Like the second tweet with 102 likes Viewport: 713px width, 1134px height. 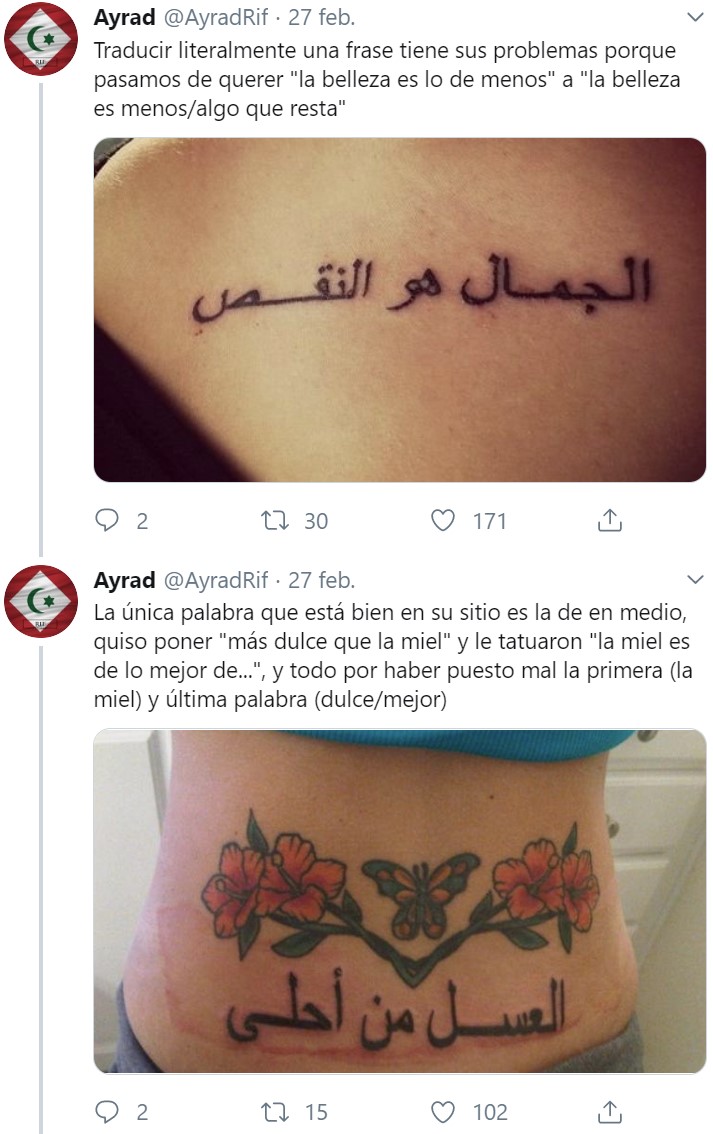pos(443,1111)
